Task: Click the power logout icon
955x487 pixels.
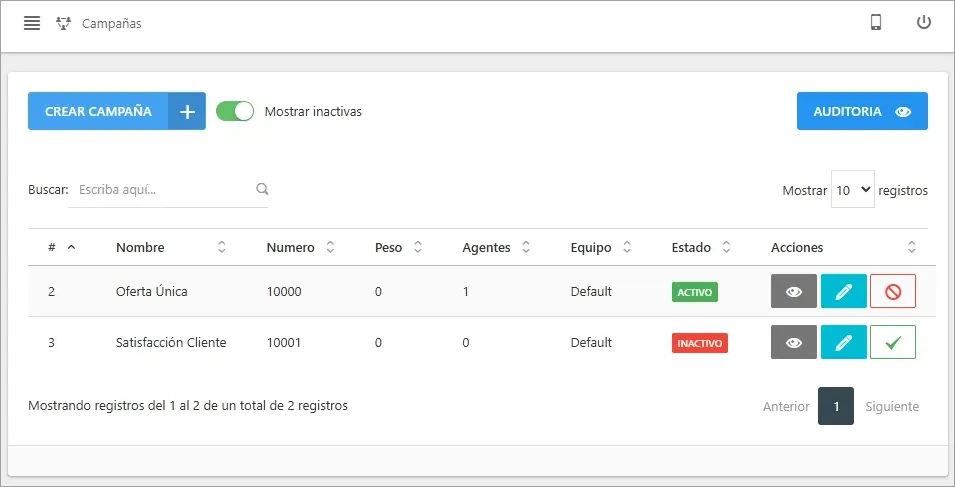Action: 924,23
